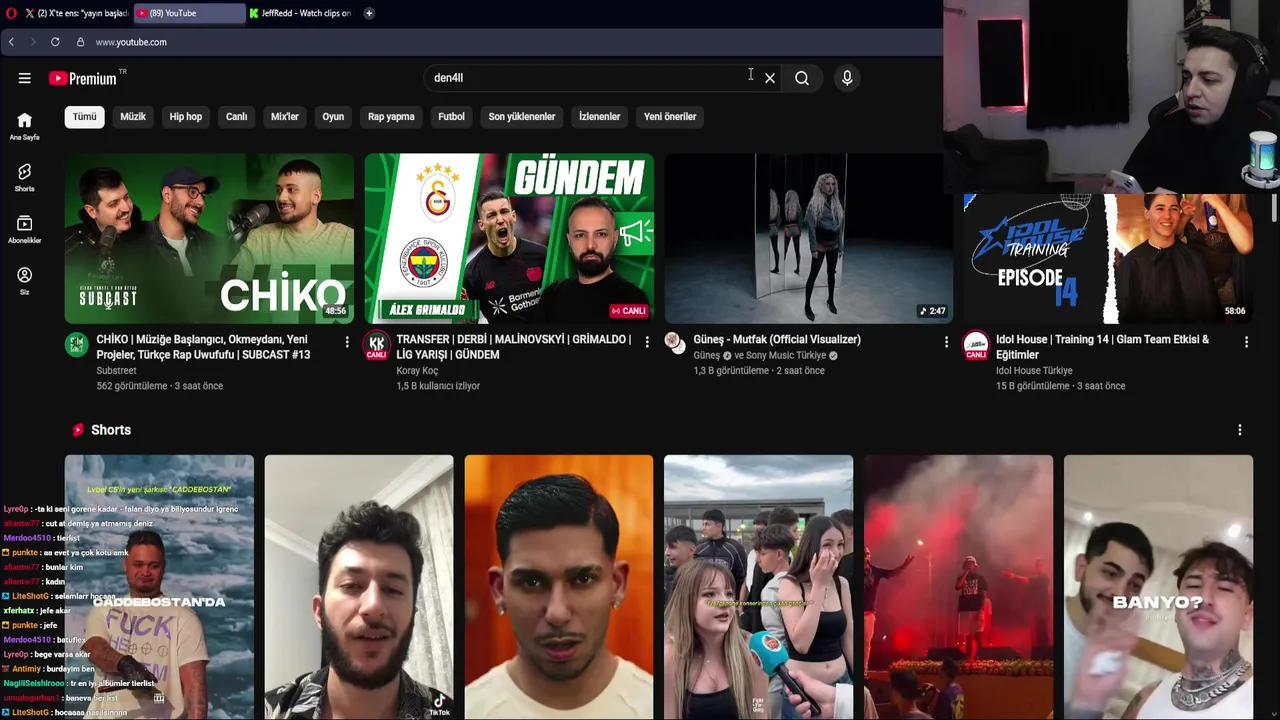Go to the Idol House Türkiye channel name link
The image size is (1280, 720).
click(1034, 371)
